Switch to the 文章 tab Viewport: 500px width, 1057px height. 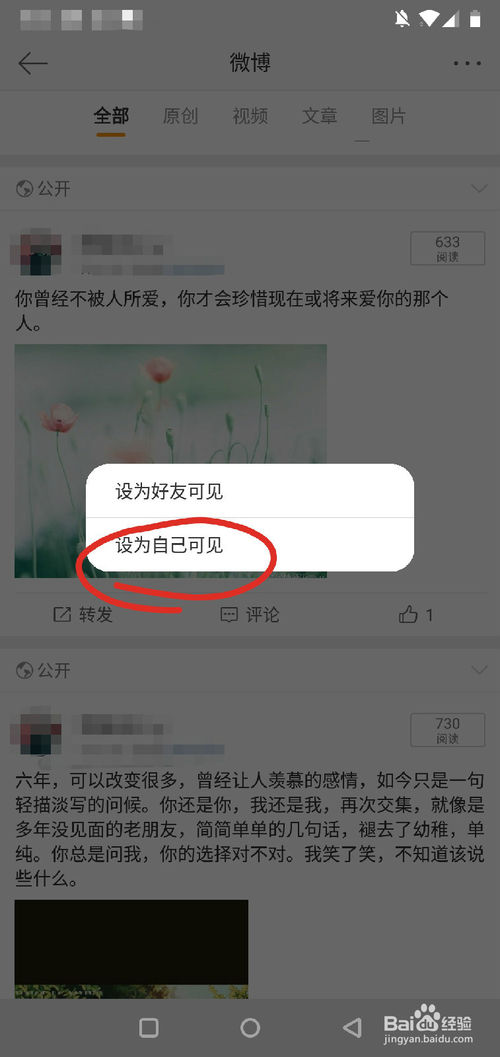[x=319, y=116]
